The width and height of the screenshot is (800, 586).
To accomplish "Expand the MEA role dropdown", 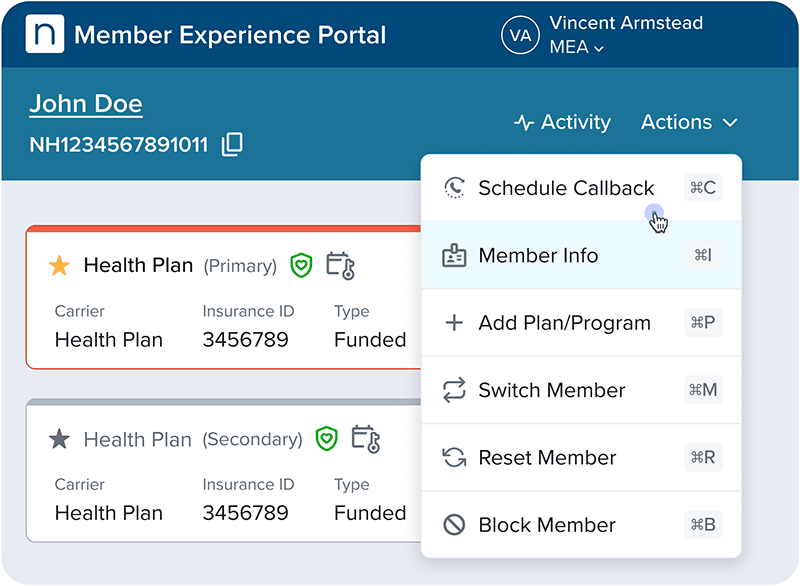I will [577, 48].
